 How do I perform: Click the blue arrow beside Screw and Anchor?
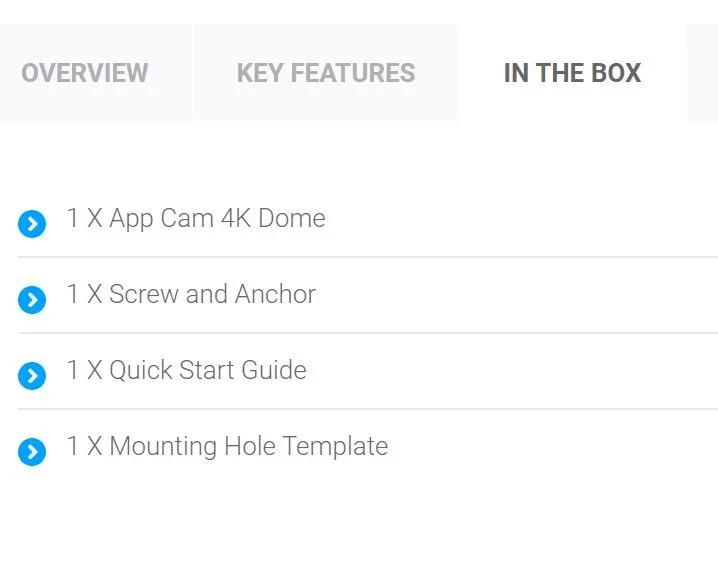[32, 300]
